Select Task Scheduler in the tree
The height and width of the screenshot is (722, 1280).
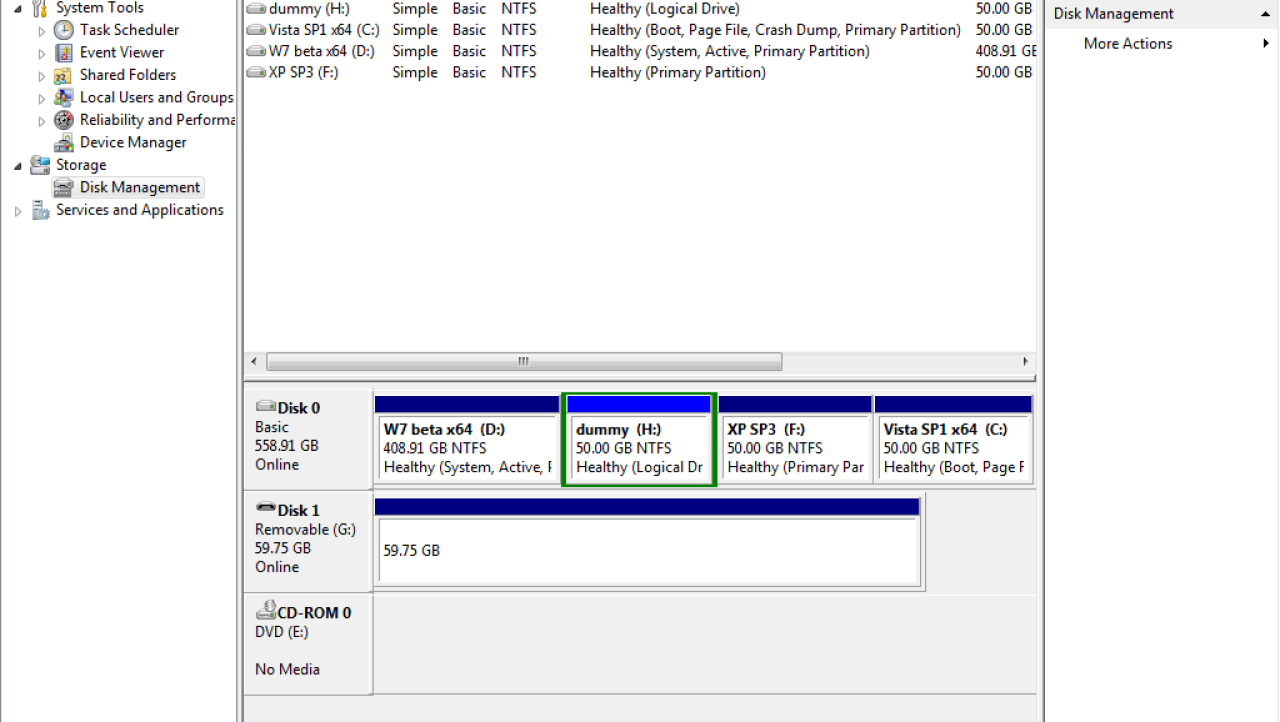[129, 30]
